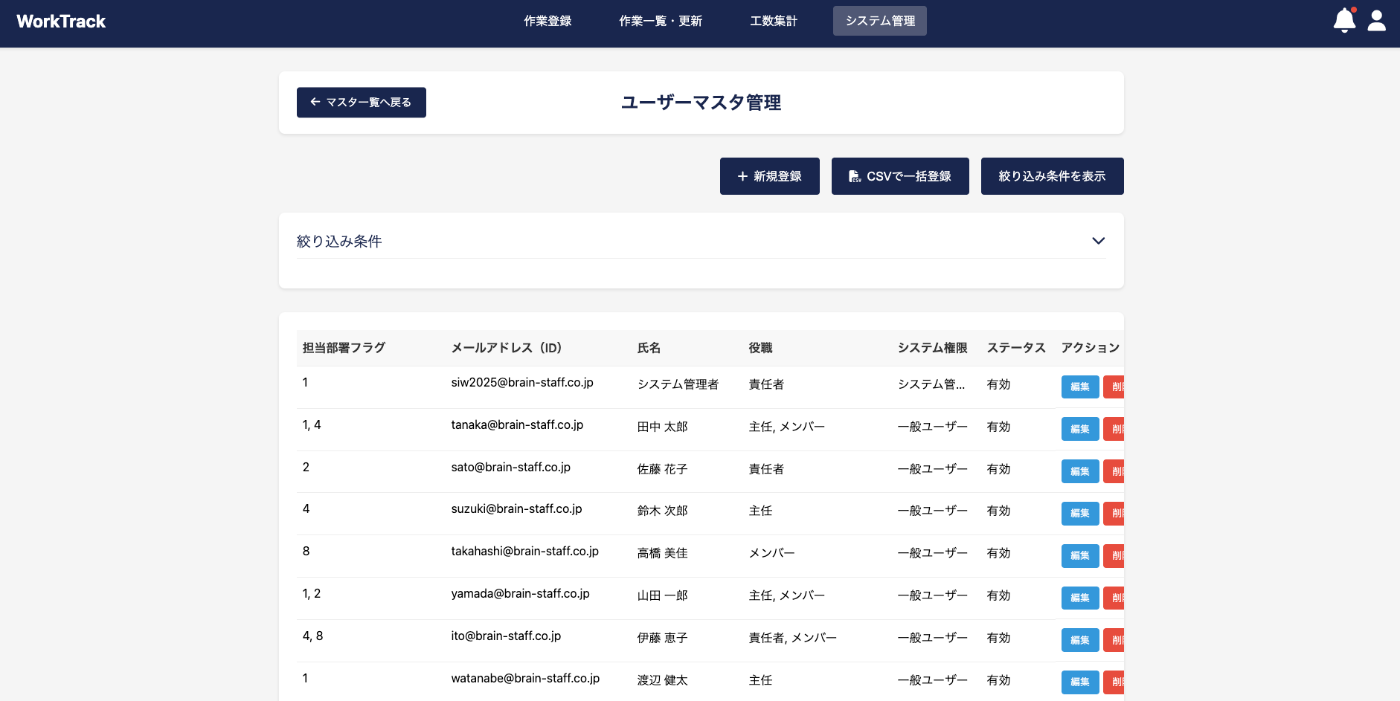
Task: Open the 工数集計 menu
Action: click(773, 21)
